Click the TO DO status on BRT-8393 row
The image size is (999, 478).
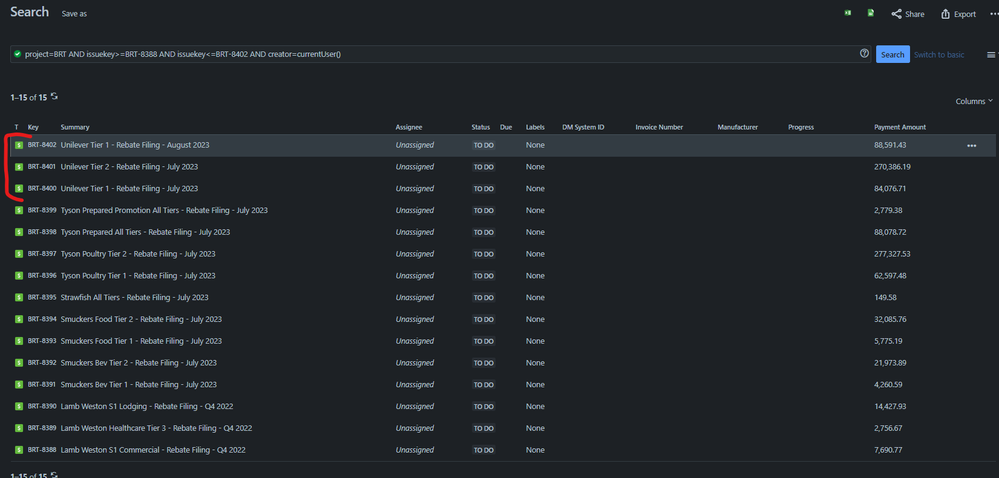click(484, 341)
